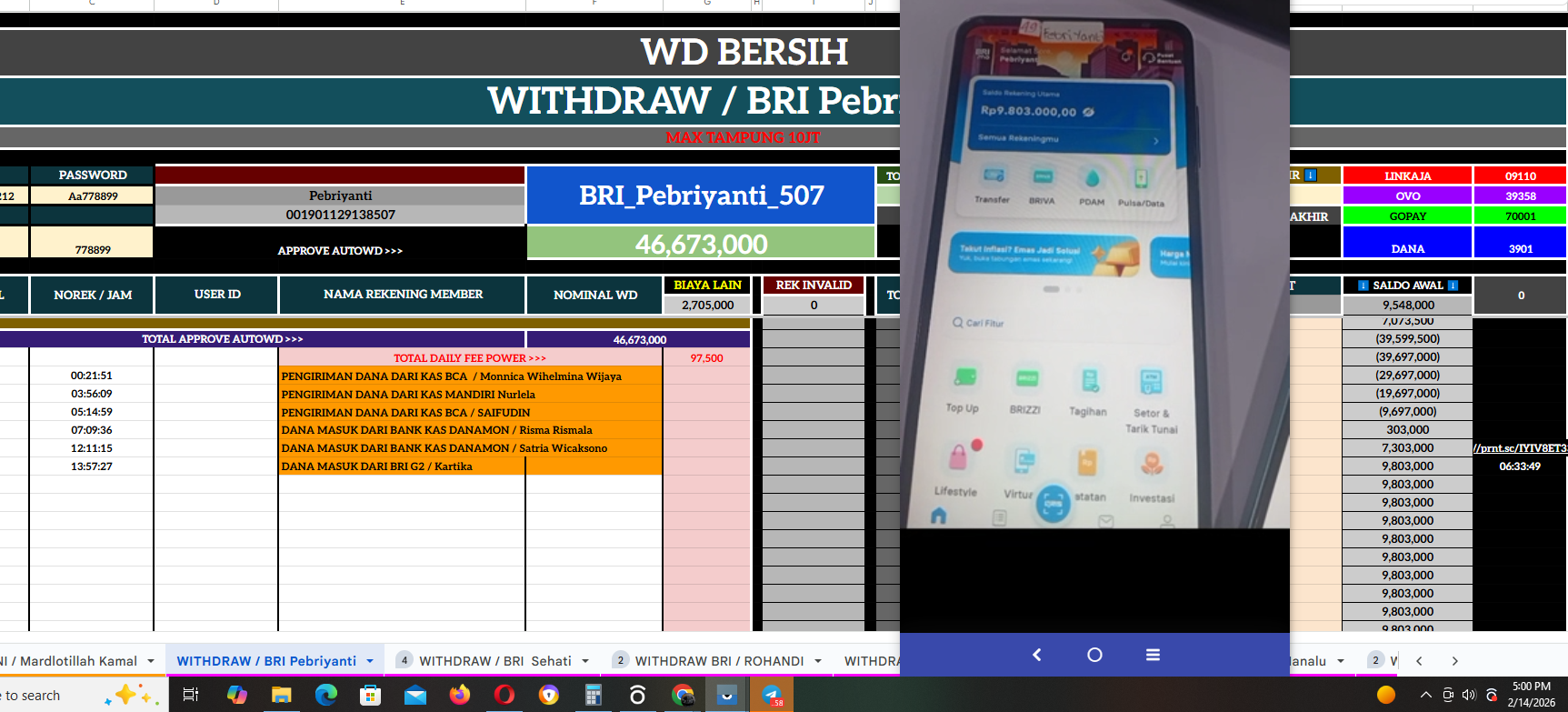The height and width of the screenshot is (712, 1568).
Task: Select the WITHDRAW / BRI Pebriyanti sheet tab
Action: (266, 661)
